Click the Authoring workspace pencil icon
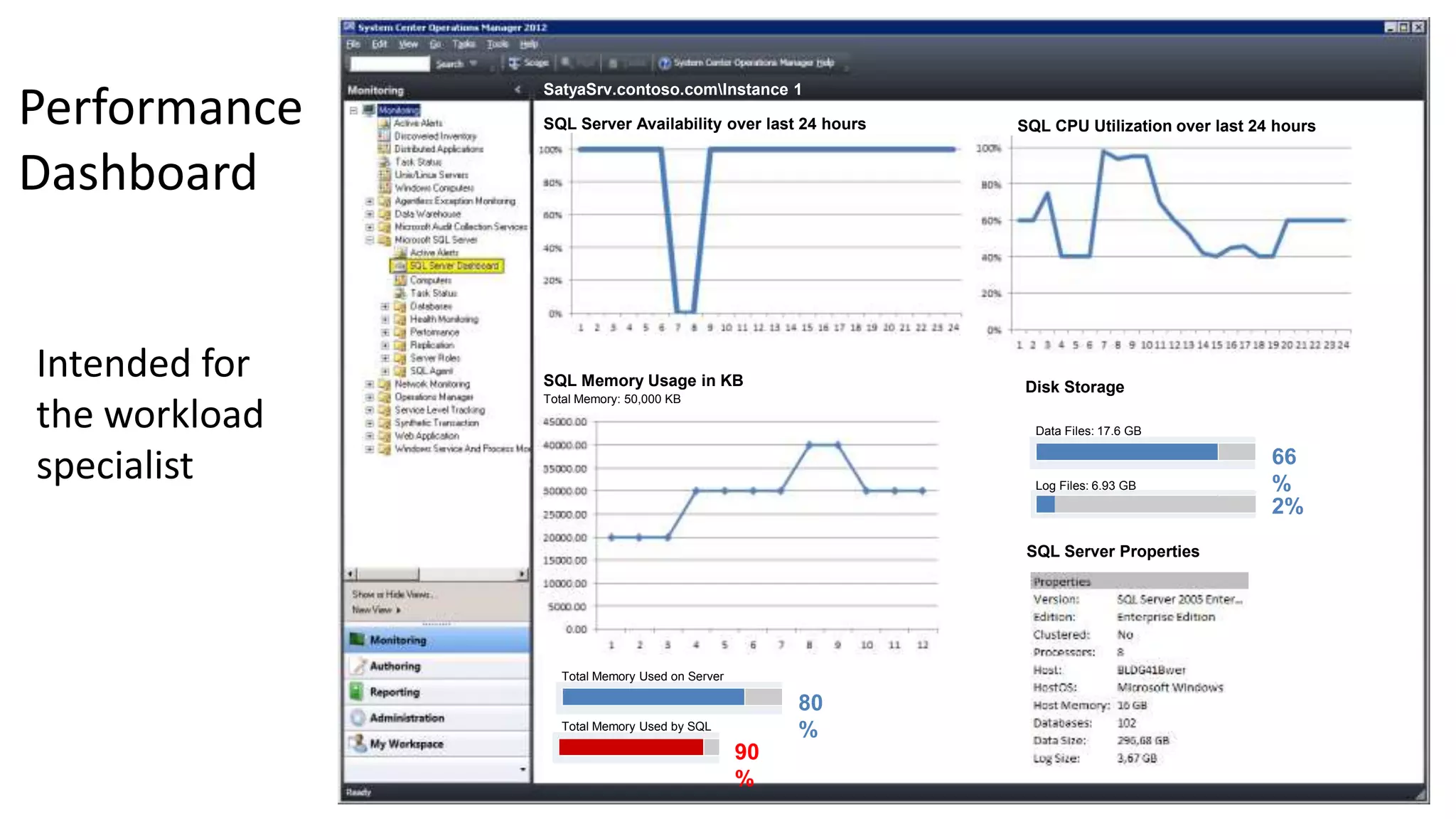Viewport: 1456px width, 819px height. (x=358, y=666)
